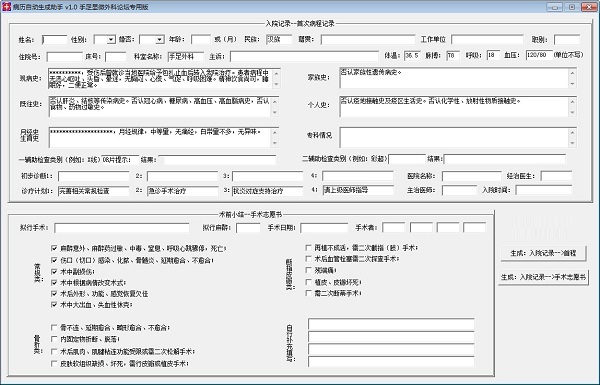Click the 职别 input field
The width and height of the screenshot is (600, 385).
tap(567, 39)
